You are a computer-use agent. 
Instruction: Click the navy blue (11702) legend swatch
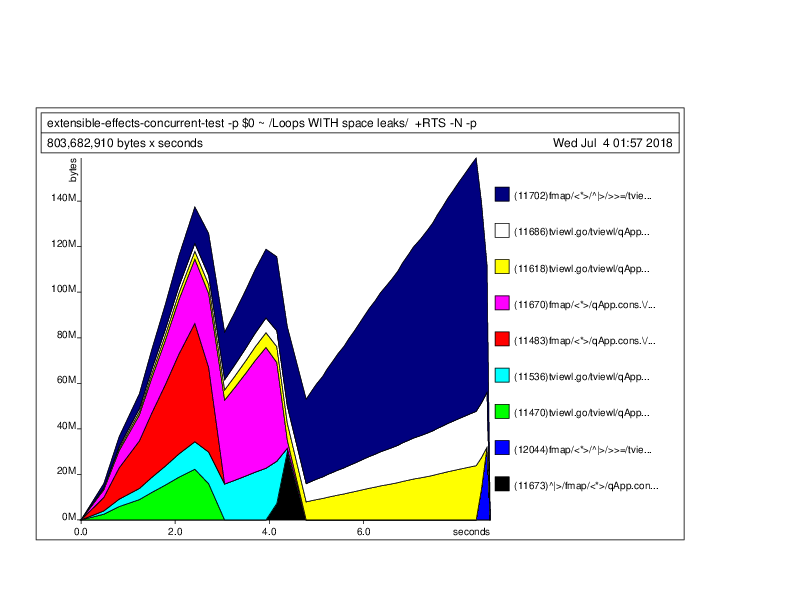point(502,195)
